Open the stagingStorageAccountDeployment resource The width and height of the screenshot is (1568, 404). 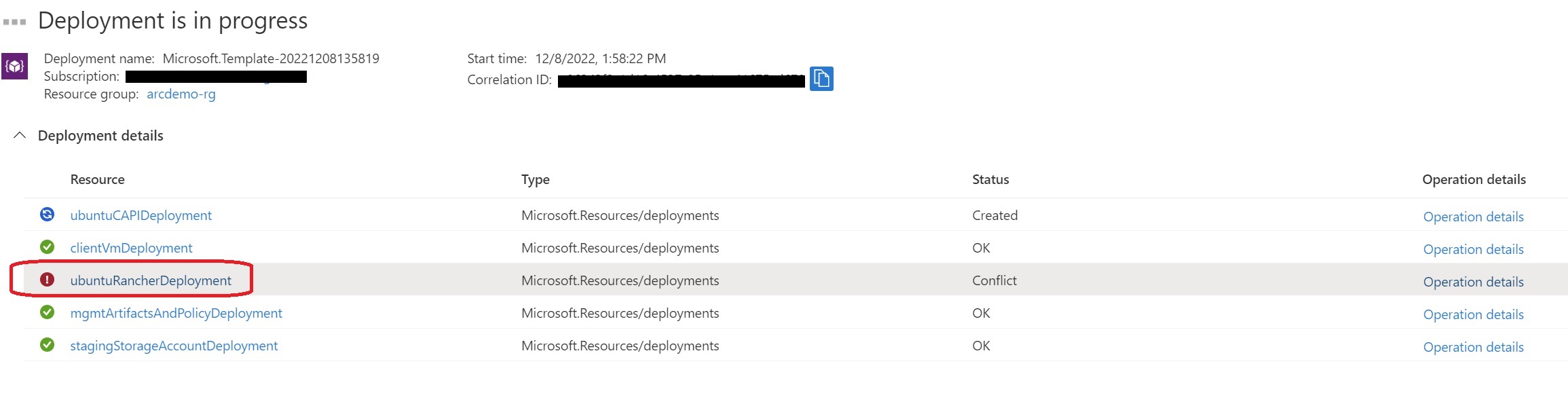[174, 346]
